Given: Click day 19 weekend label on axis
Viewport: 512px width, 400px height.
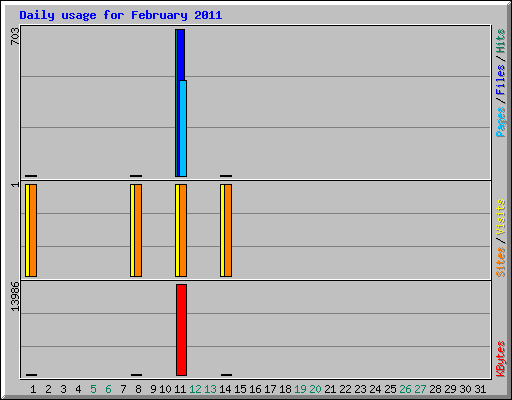Looking at the screenshot, I should [300, 389].
